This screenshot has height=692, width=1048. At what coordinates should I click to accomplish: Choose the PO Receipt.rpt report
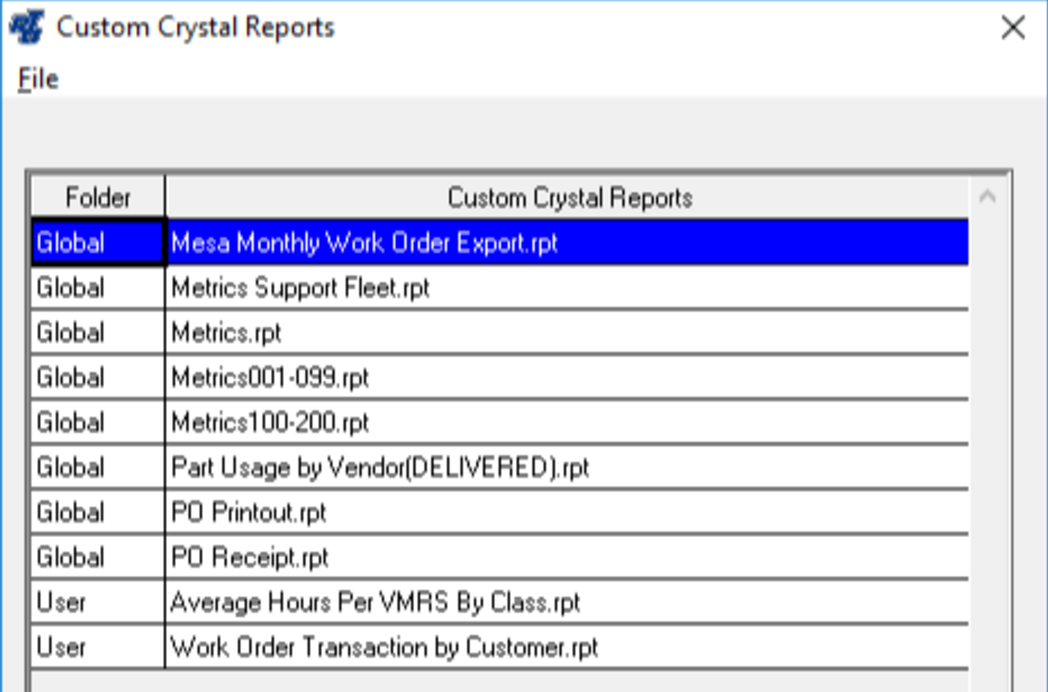click(x=250, y=558)
